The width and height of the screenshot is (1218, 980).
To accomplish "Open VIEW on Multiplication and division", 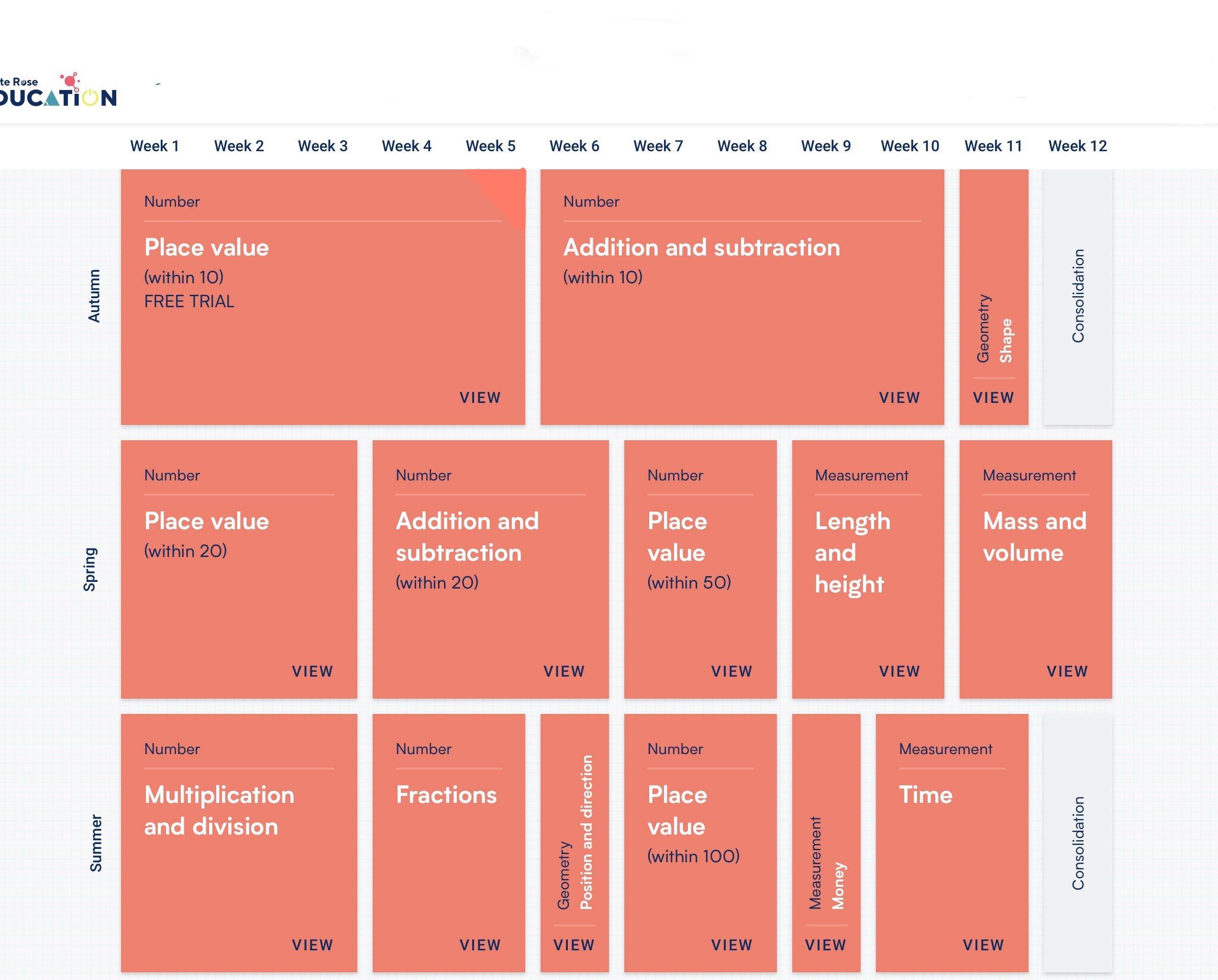I will (312, 945).
